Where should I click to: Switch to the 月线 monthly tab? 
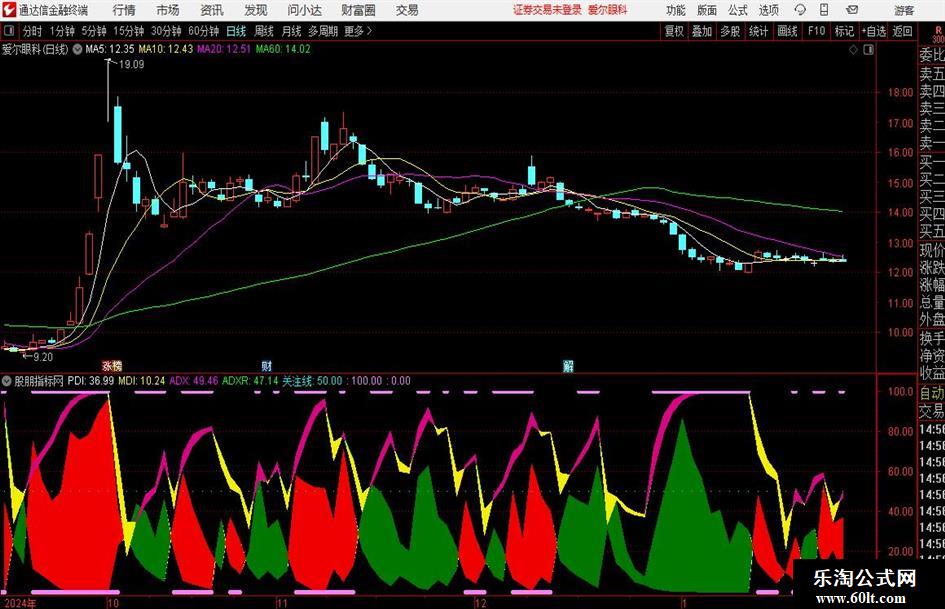click(291, 31)
